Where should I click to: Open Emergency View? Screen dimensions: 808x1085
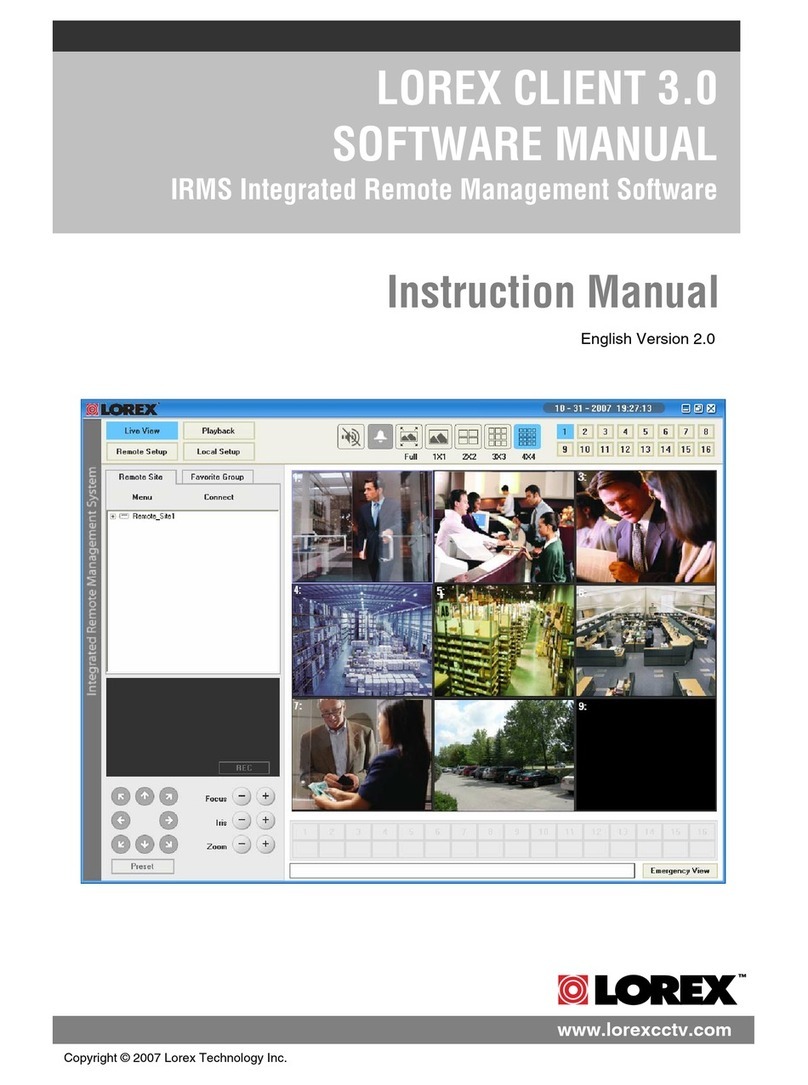click(680, 870)
